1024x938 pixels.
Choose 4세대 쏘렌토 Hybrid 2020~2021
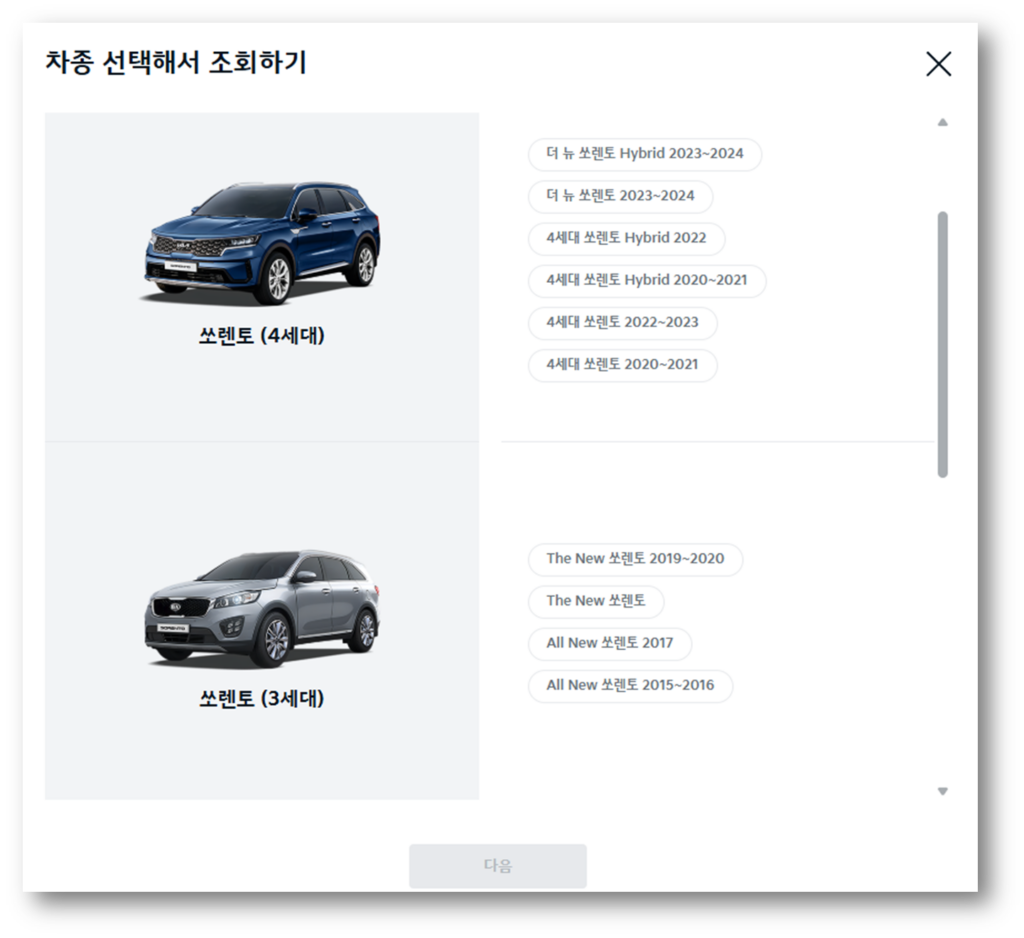tap(645, 281)
